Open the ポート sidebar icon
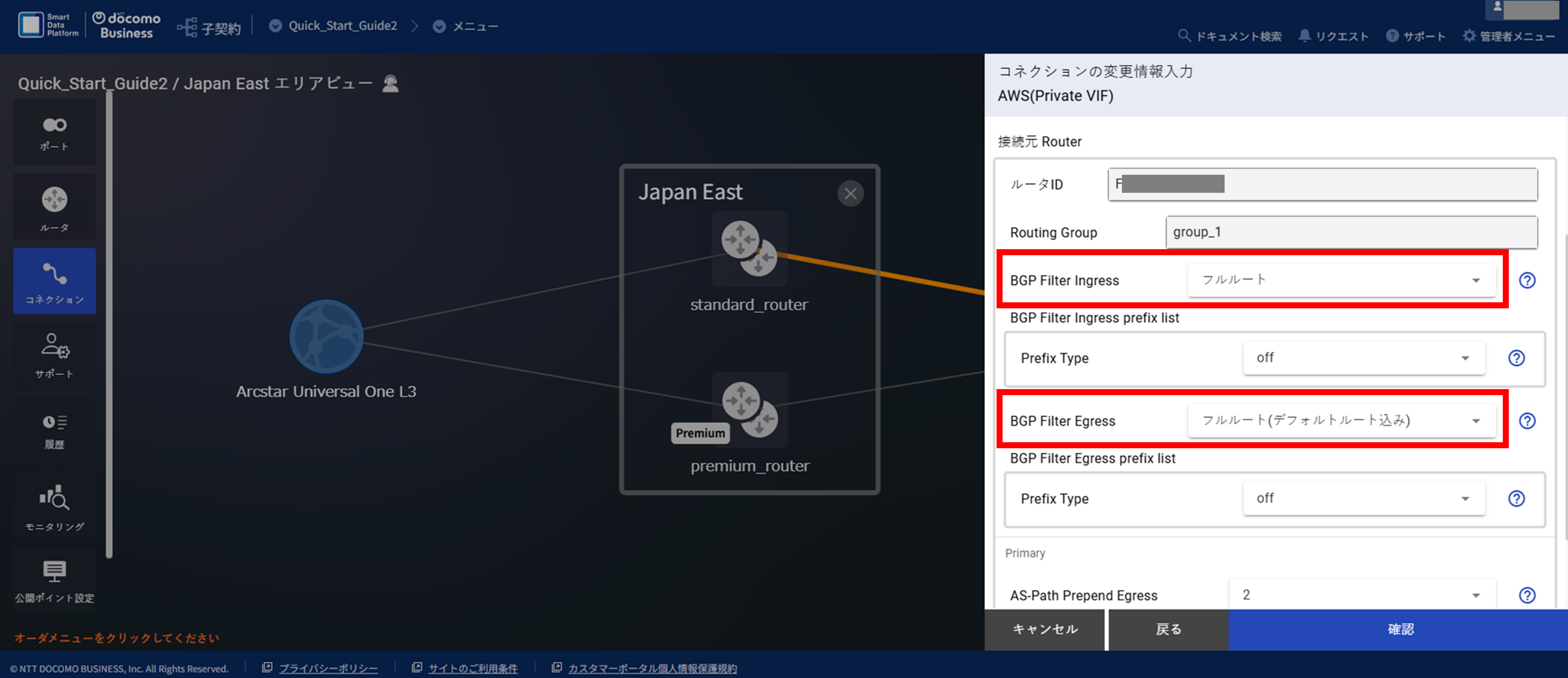This screenshot has width=1568, height=678. pyautogui.click(x=54, y=133)
